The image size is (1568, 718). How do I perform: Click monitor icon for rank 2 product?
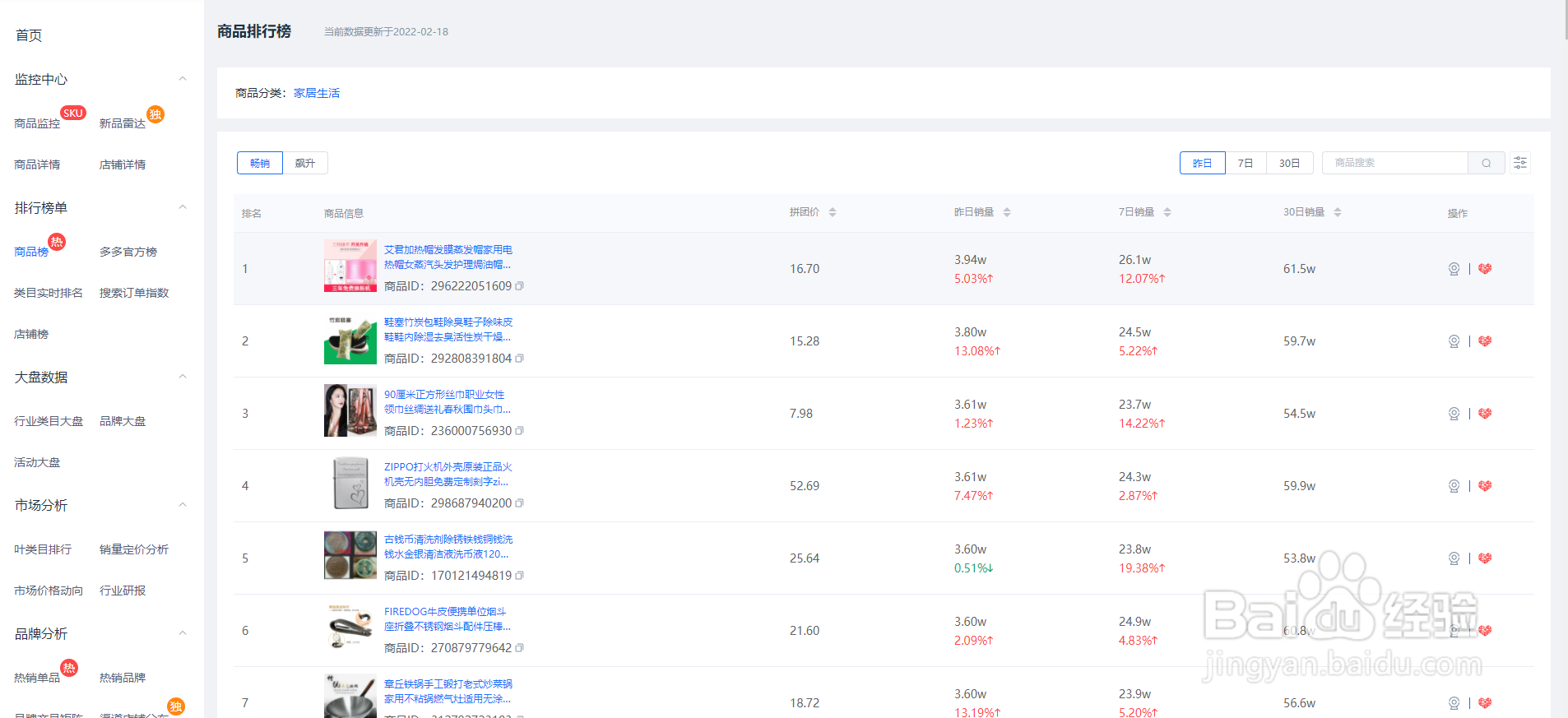pyautogui.click(x=1454, y=341)
